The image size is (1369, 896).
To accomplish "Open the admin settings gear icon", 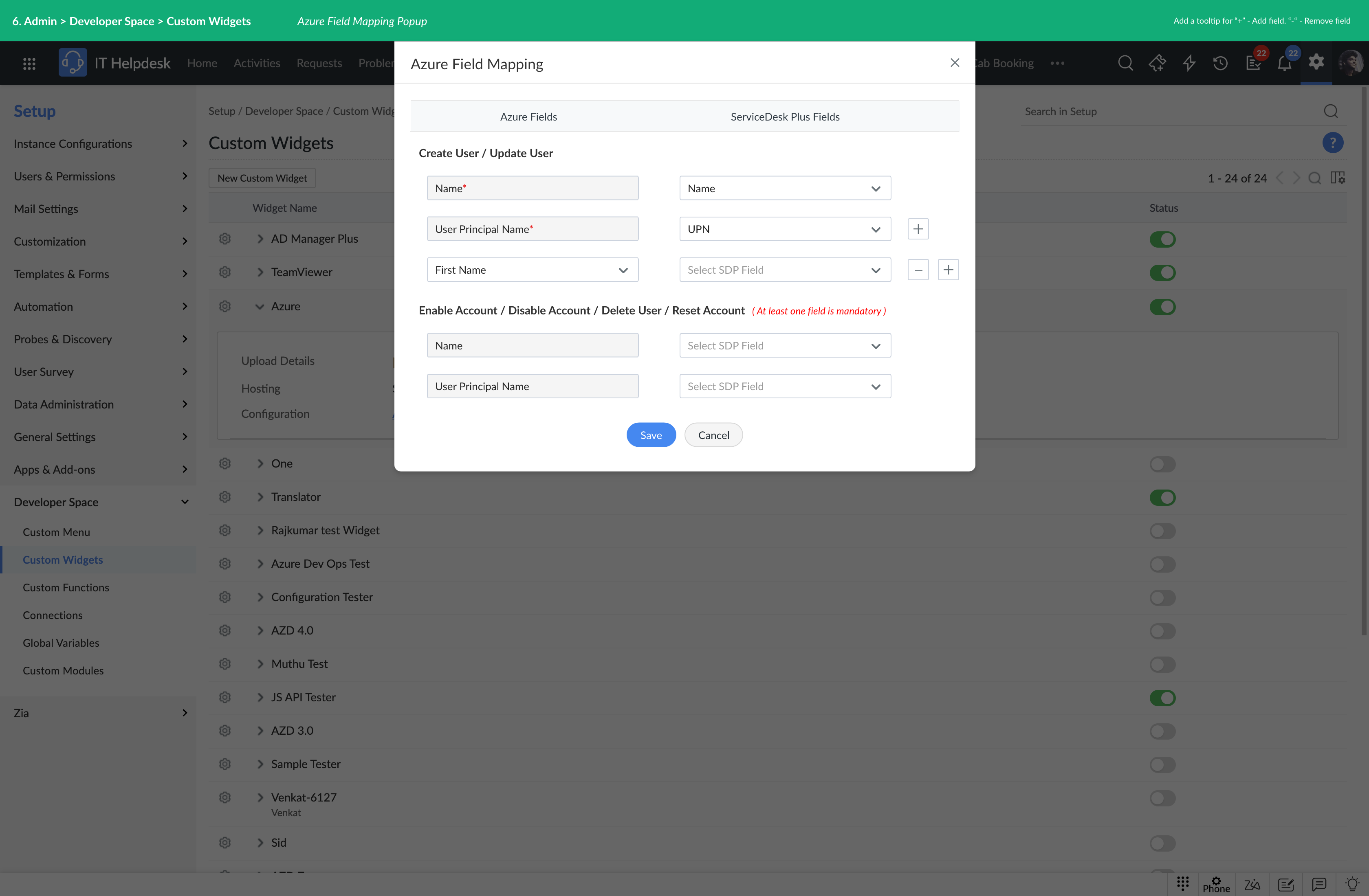I will [1316, 61].
